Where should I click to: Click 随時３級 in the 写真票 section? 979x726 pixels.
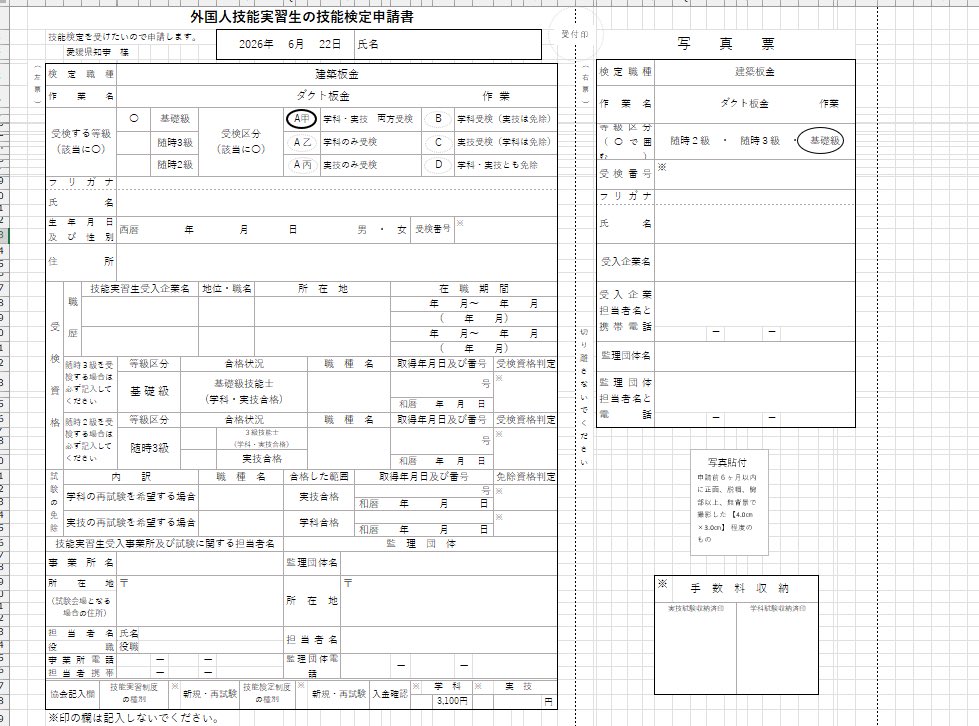(760, 141)
